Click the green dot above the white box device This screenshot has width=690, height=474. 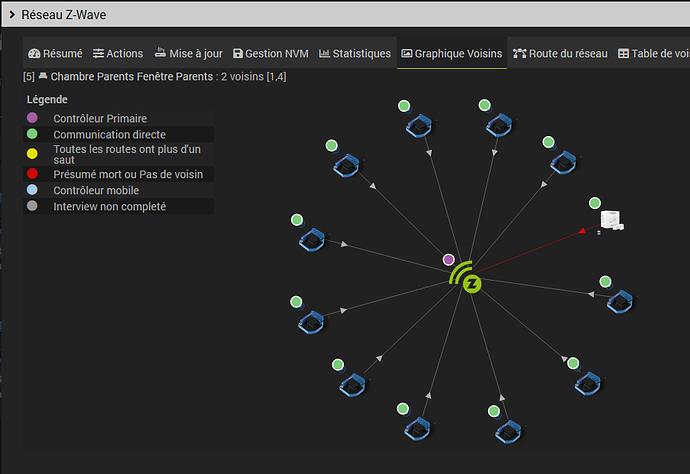(595, 203)
